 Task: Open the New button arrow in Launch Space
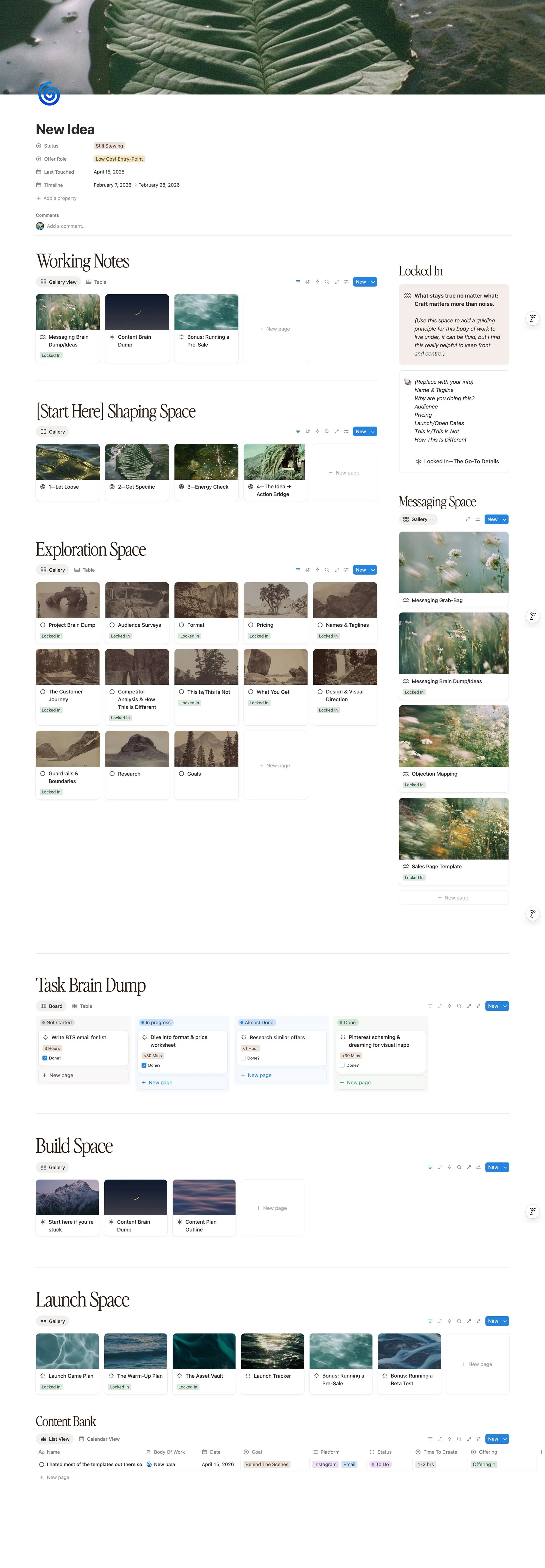point(505,1321)
